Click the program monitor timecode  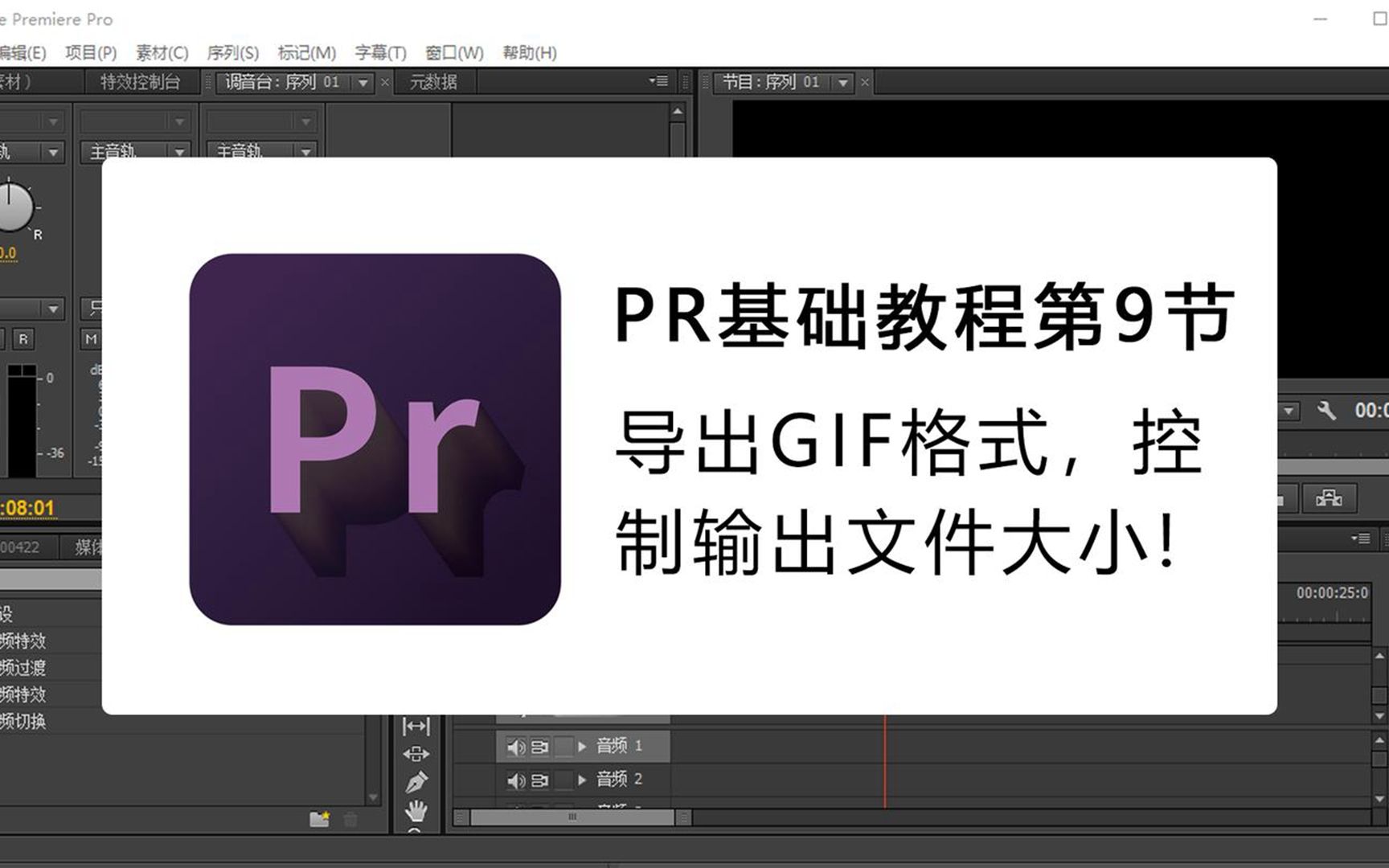click(1371, 411)
